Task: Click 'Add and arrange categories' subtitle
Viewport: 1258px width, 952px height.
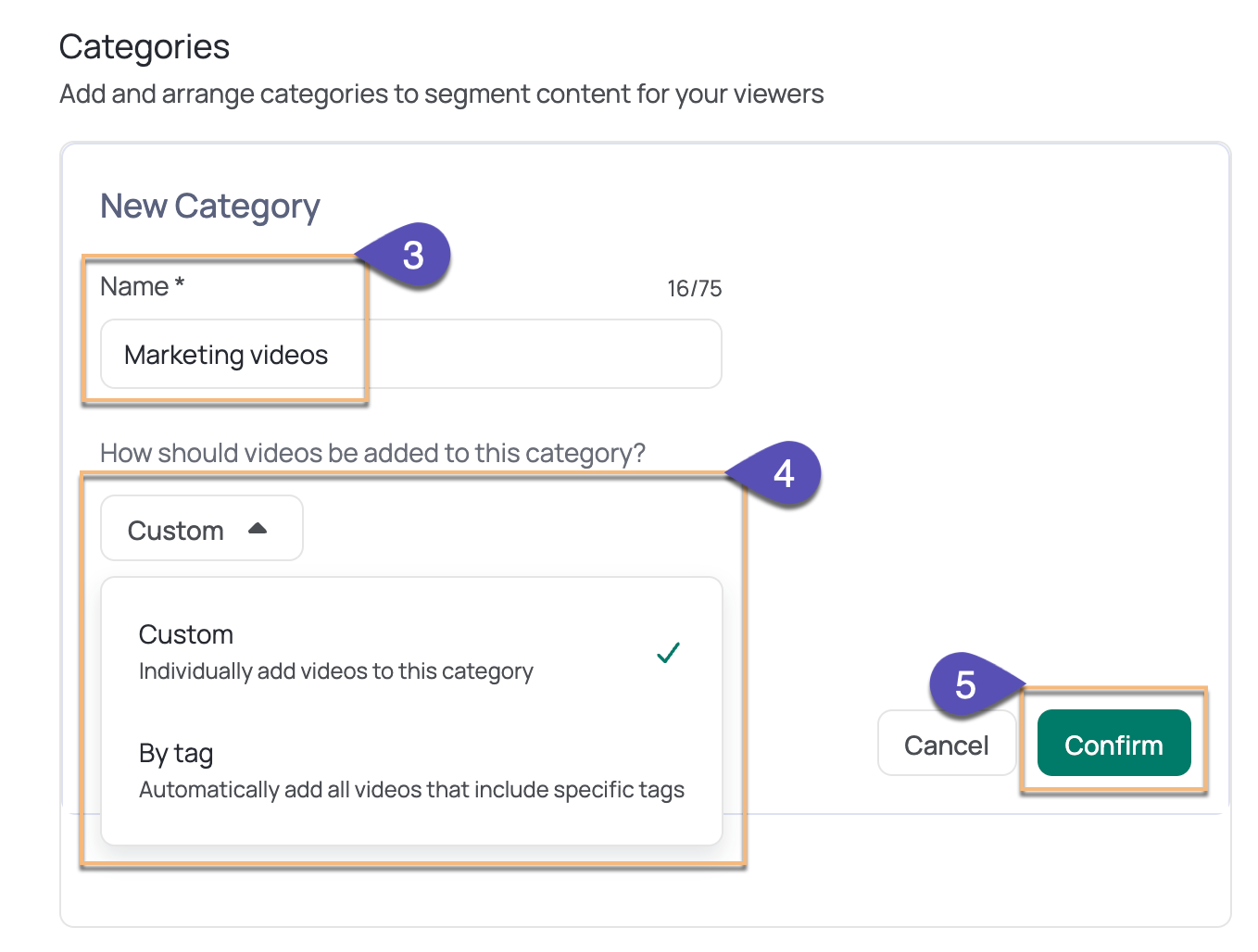Action: coord(442,94)
